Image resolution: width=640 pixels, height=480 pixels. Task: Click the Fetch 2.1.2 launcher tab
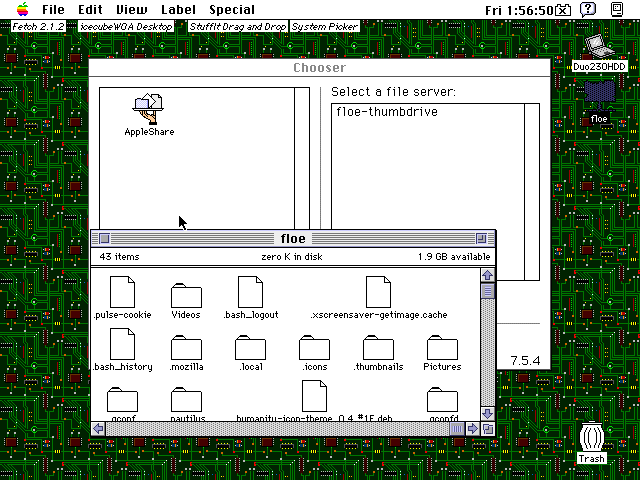click(38, 27)
